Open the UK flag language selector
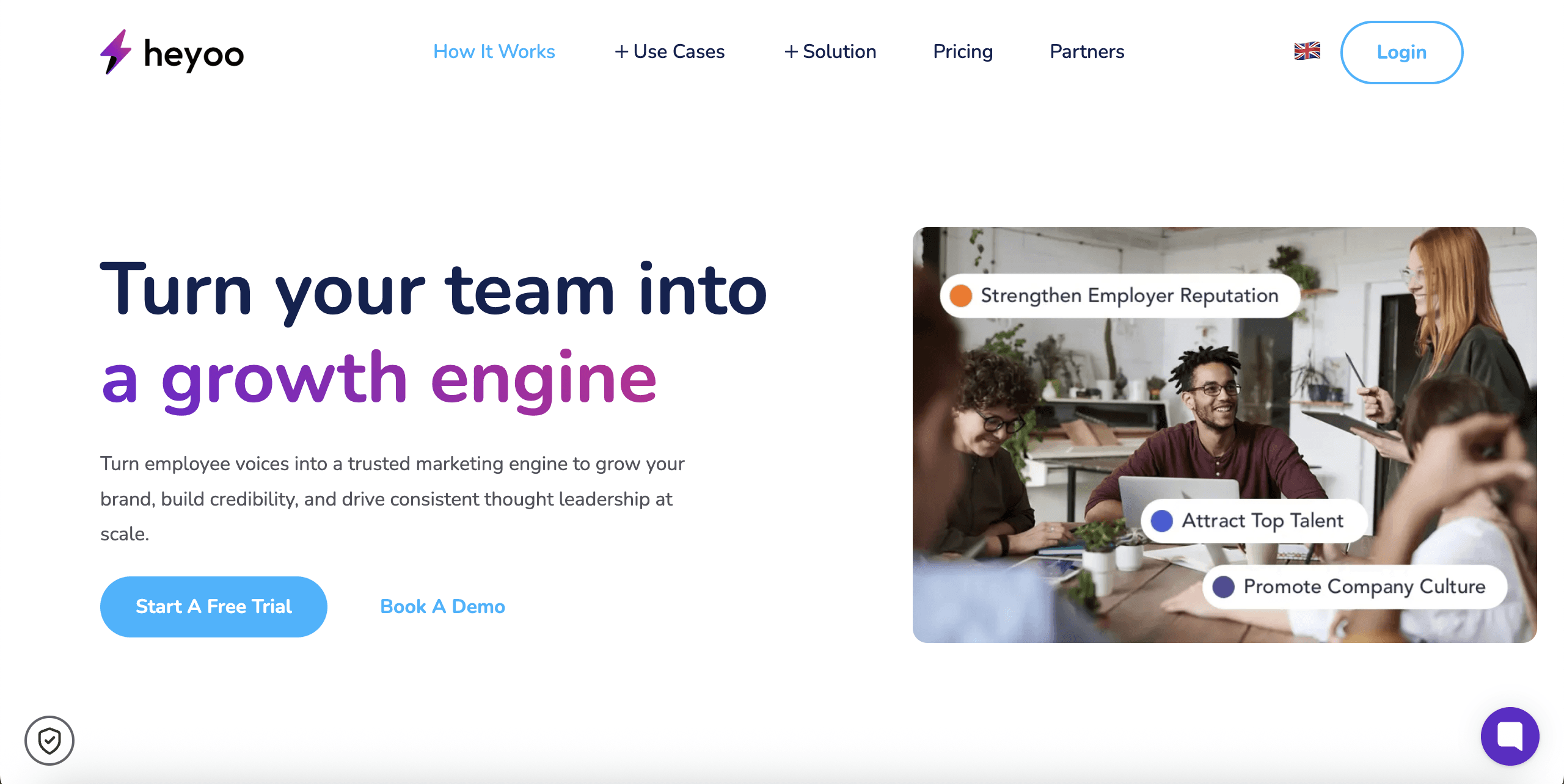 (1307, 51)
